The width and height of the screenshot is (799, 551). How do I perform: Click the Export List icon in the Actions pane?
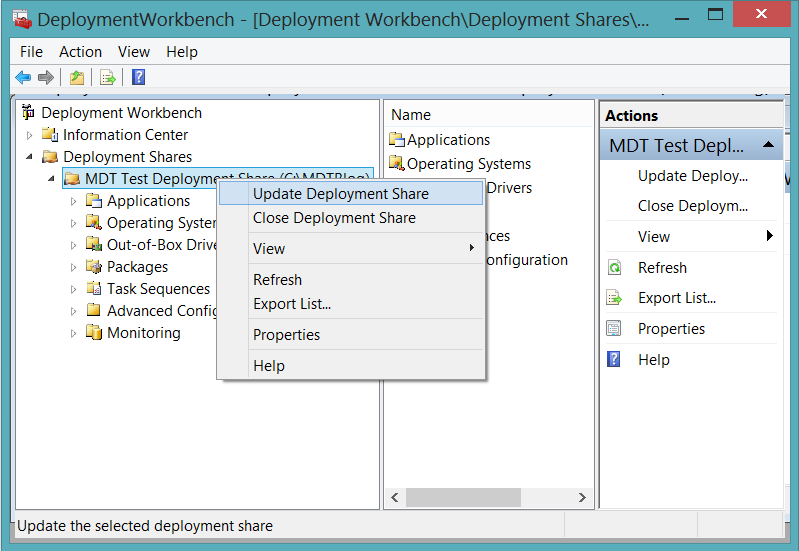(x=615, y=297)
